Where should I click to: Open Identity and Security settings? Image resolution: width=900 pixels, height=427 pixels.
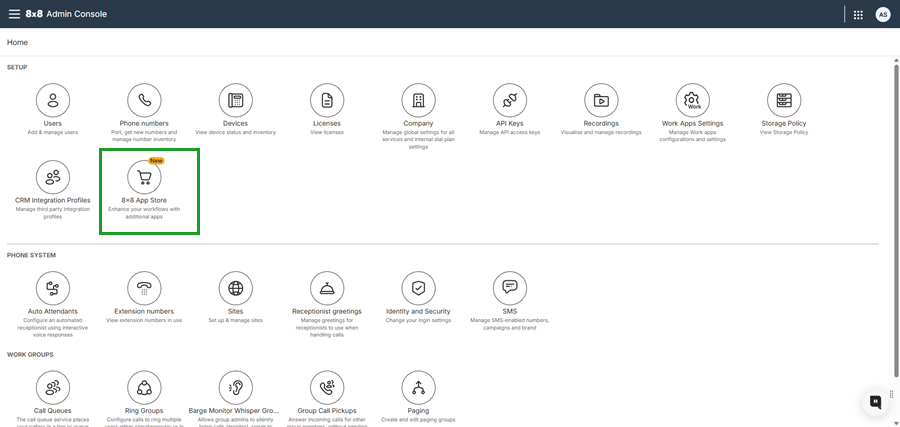click(418, 288)
